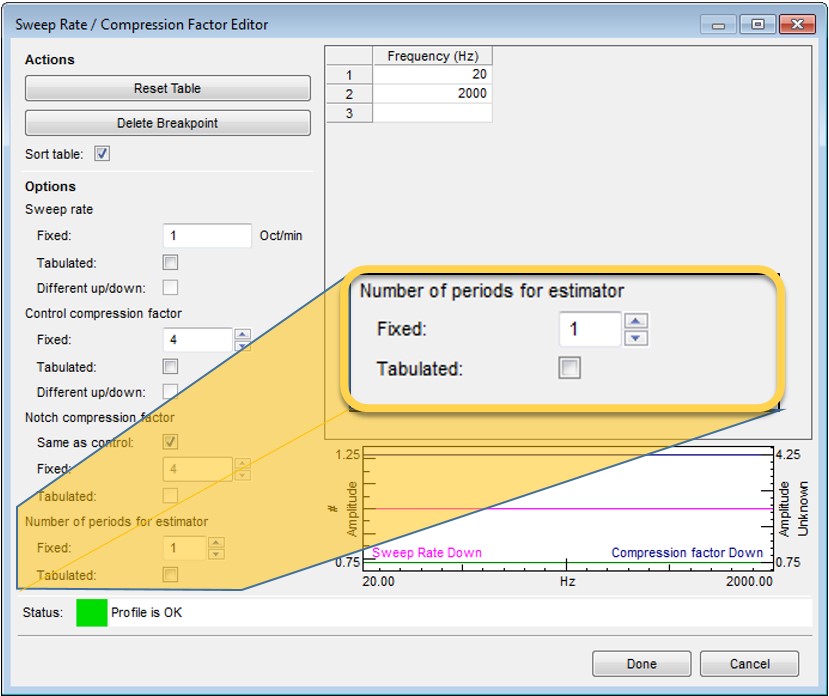The width and height of the screenshot is (829, 696).
Task: Click the Cancel button
Action: (749, 664)
